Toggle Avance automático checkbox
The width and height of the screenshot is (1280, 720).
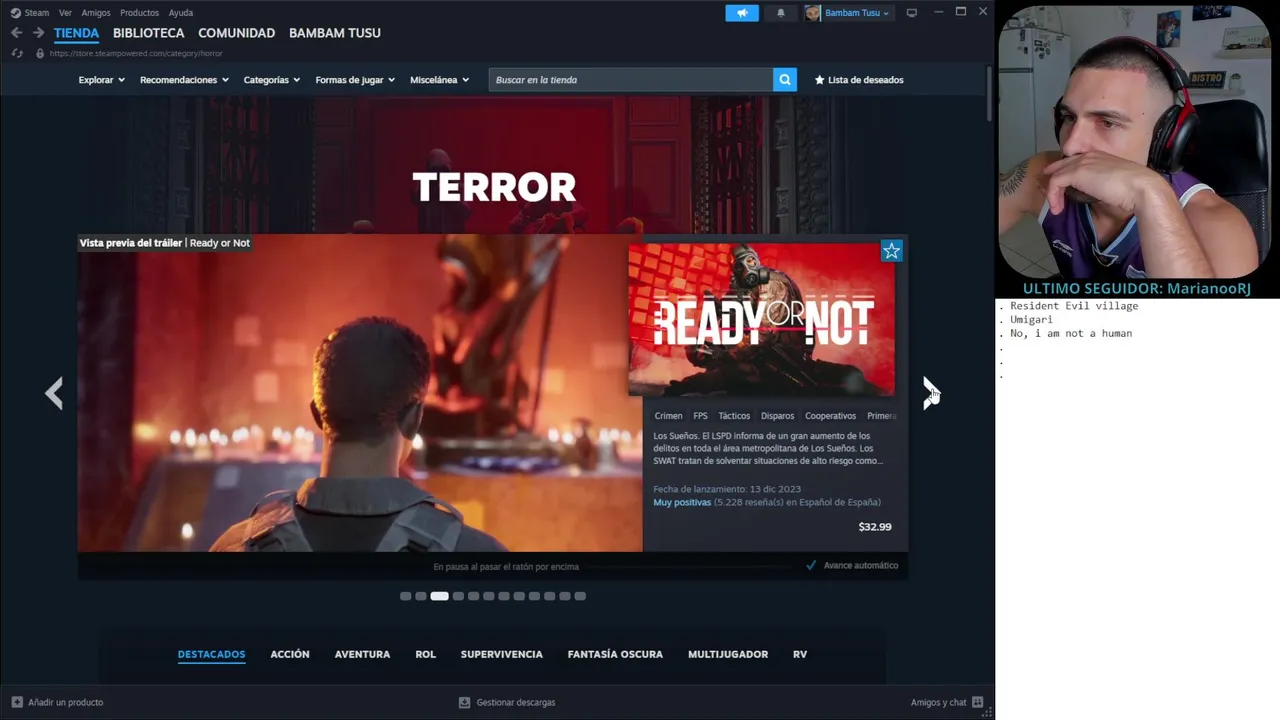pos(811,566)
